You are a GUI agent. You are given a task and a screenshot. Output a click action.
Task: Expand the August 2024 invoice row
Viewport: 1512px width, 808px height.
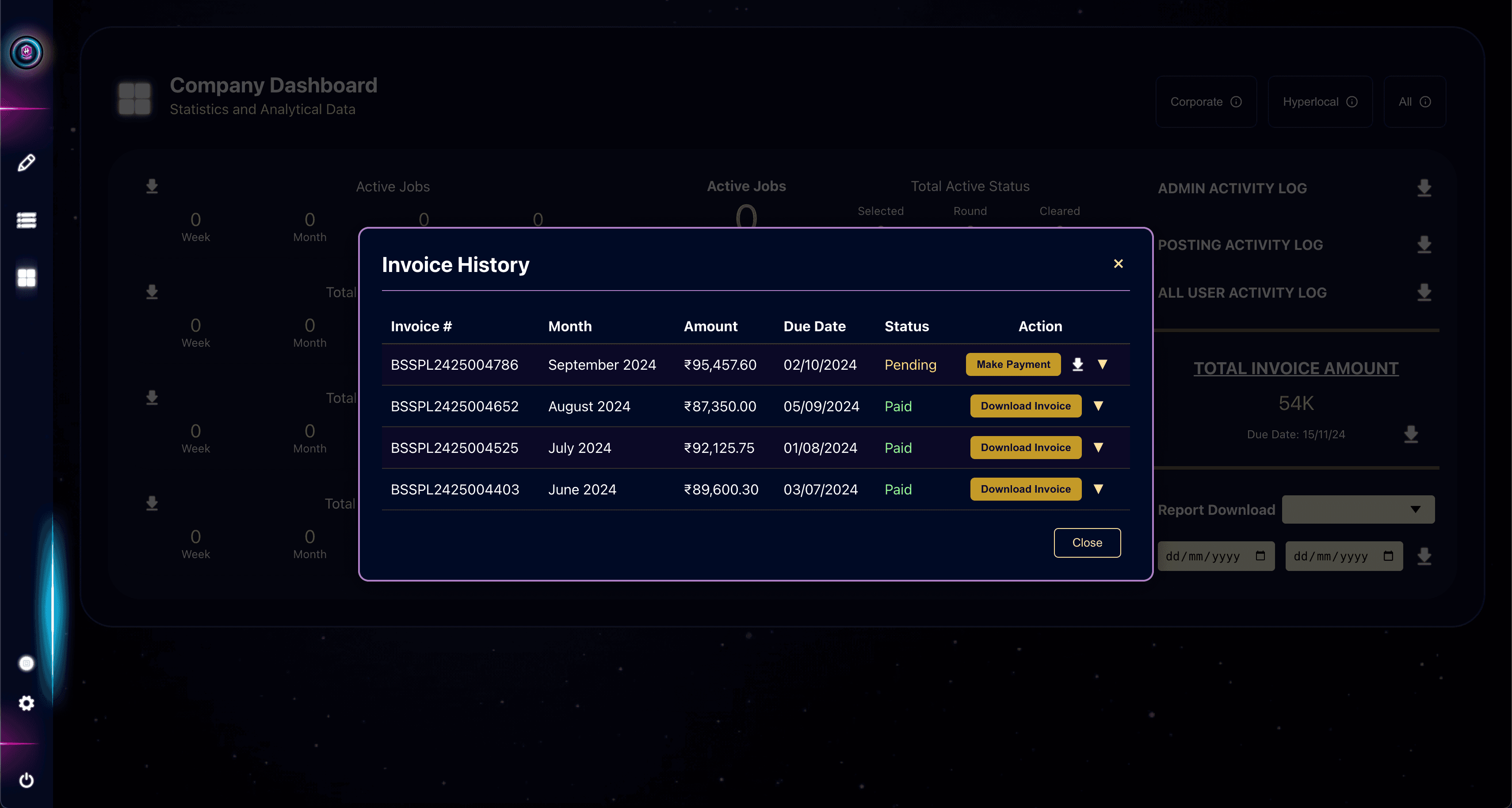coord(1098,406)
